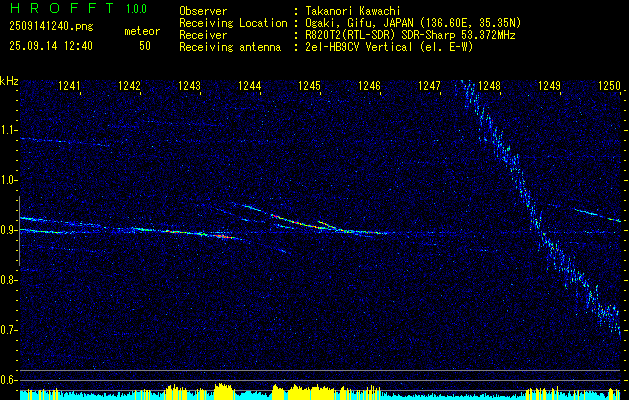This screenshot has width=629, height=400.
Task: Click the 1249 time marker
Action: 550,85
